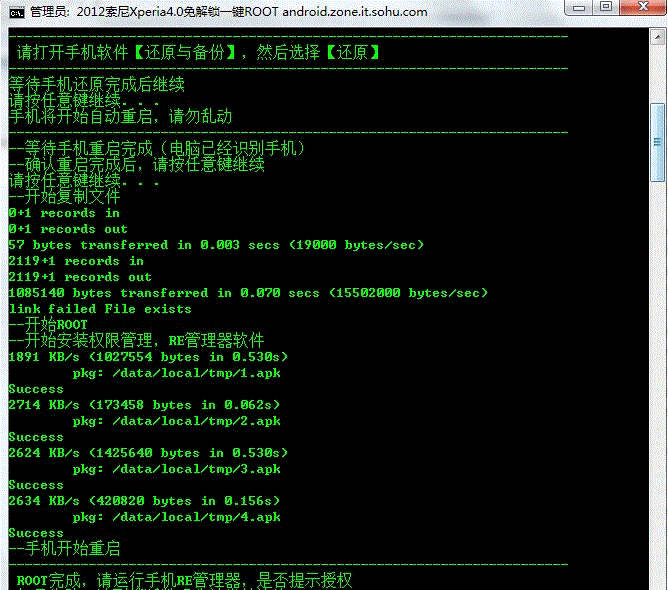668x590 pixels.
Task: Click the Success line under 4.apk
Action: tap(36, 533)
